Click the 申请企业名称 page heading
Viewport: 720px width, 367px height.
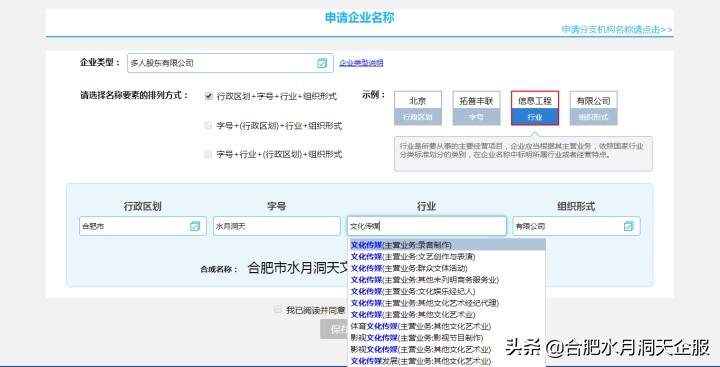coord(360,18)
